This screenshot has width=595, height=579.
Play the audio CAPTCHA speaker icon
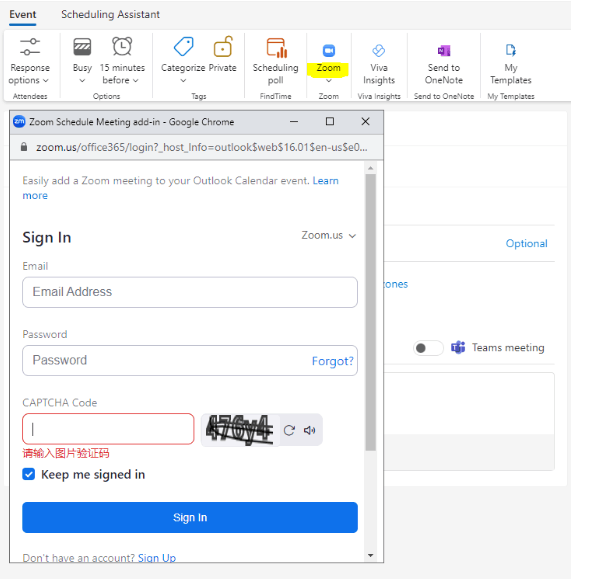point(309,430)
